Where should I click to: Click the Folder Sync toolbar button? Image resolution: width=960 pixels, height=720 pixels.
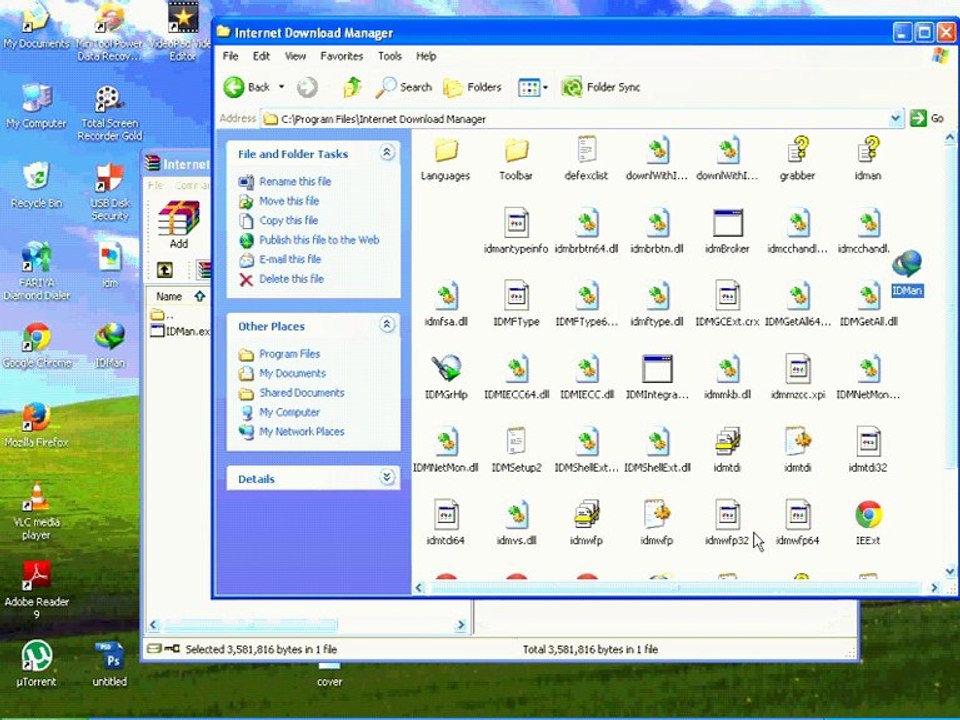click(x=601, y=87)
